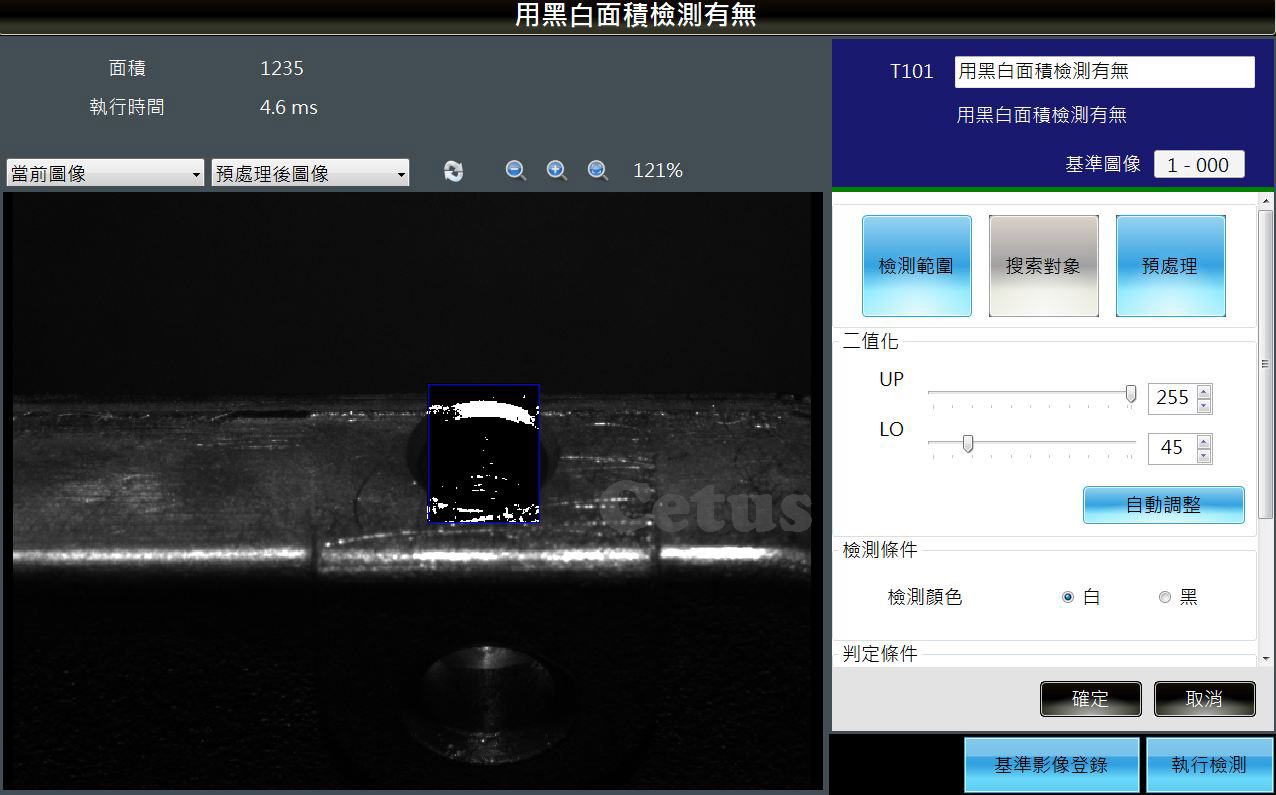Select the 黑 detection color radio
The height and width of the screenshot is (795, 1276).
[1164, 597]
